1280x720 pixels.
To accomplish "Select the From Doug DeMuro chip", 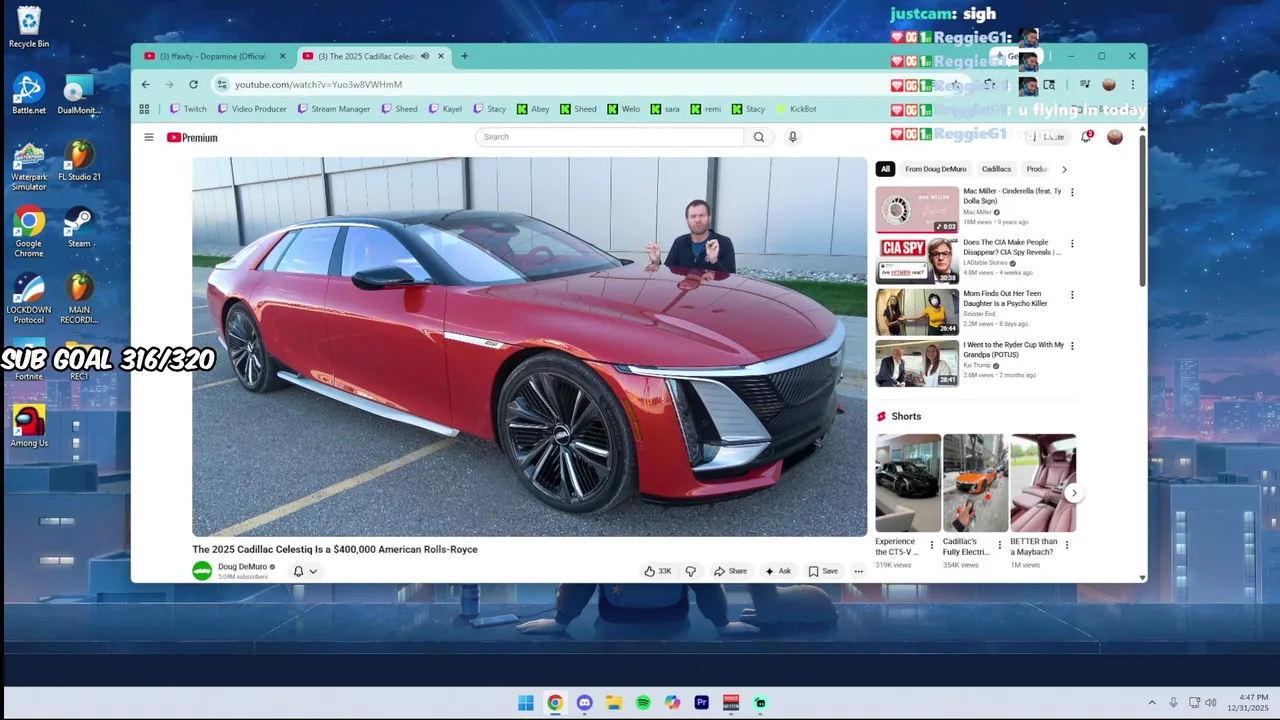I will (936, 169).
